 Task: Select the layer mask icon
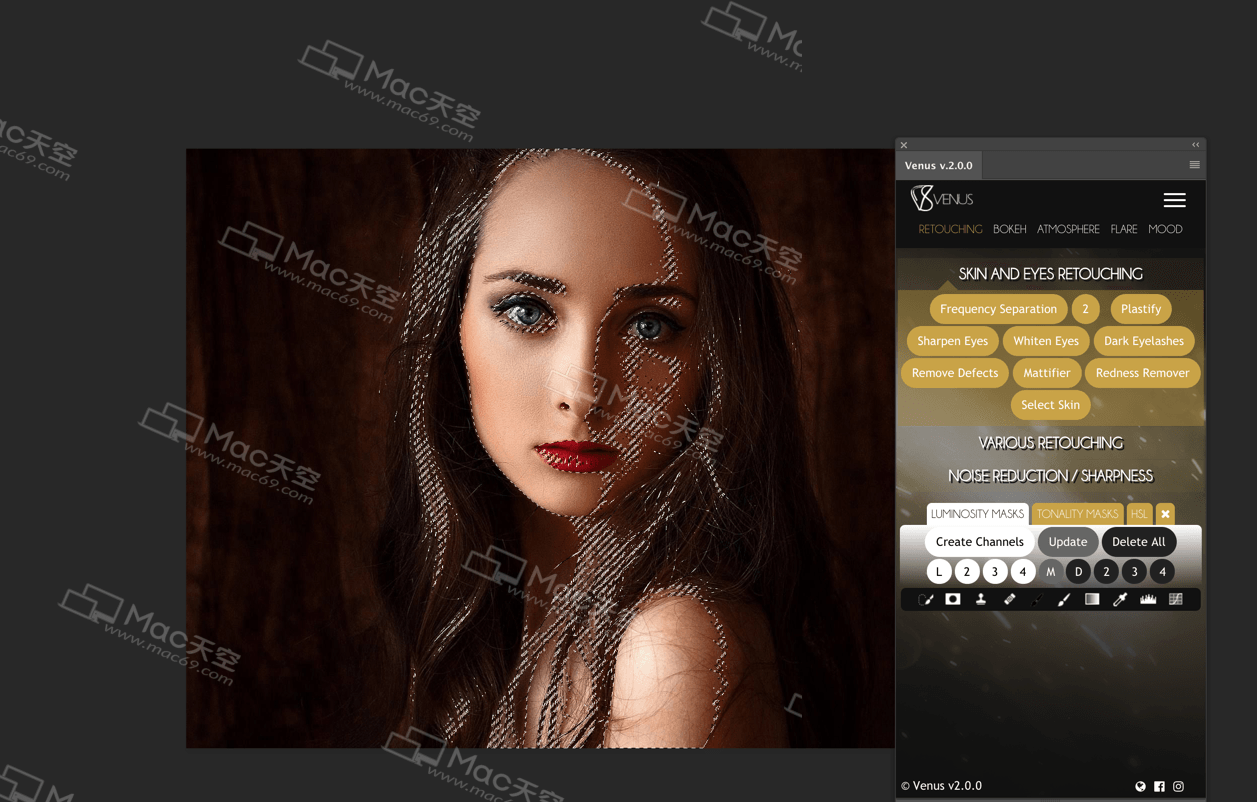coord(954,599)
